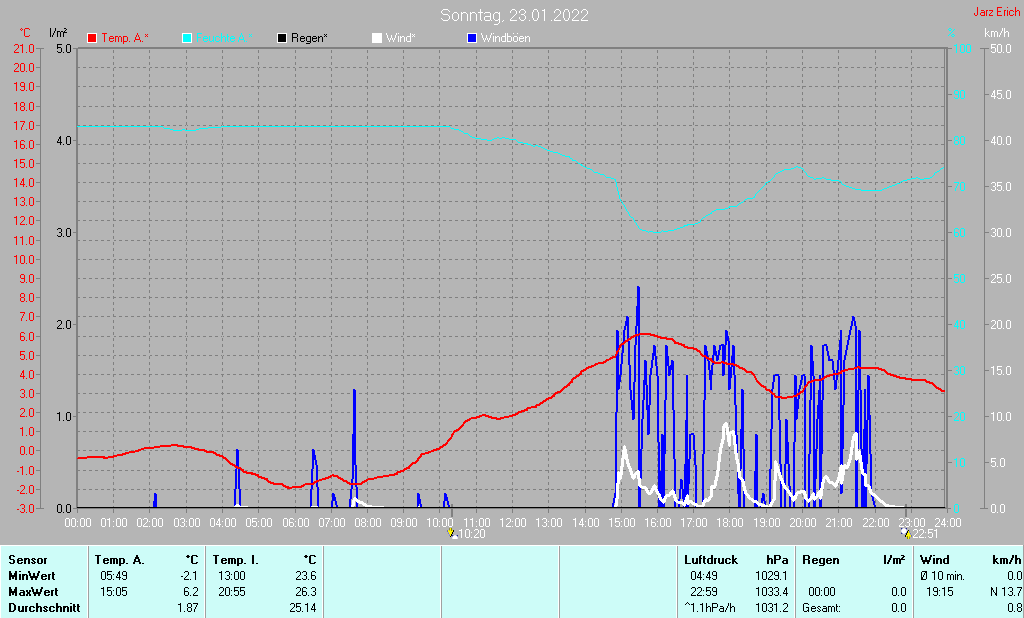
Task: Click the '12:00' time axis label
Action: 513,523
